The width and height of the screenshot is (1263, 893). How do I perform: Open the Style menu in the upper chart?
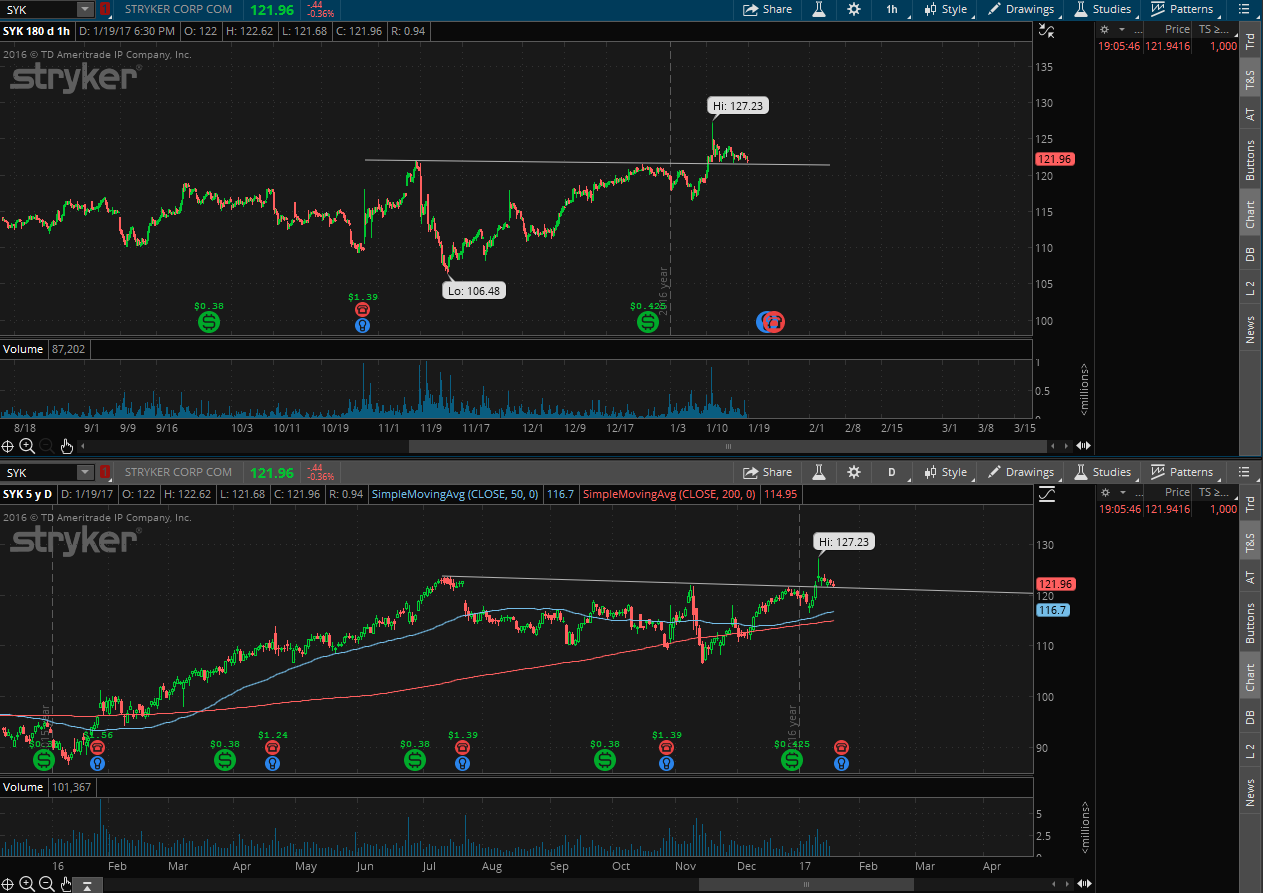click(x=946, y=9)
